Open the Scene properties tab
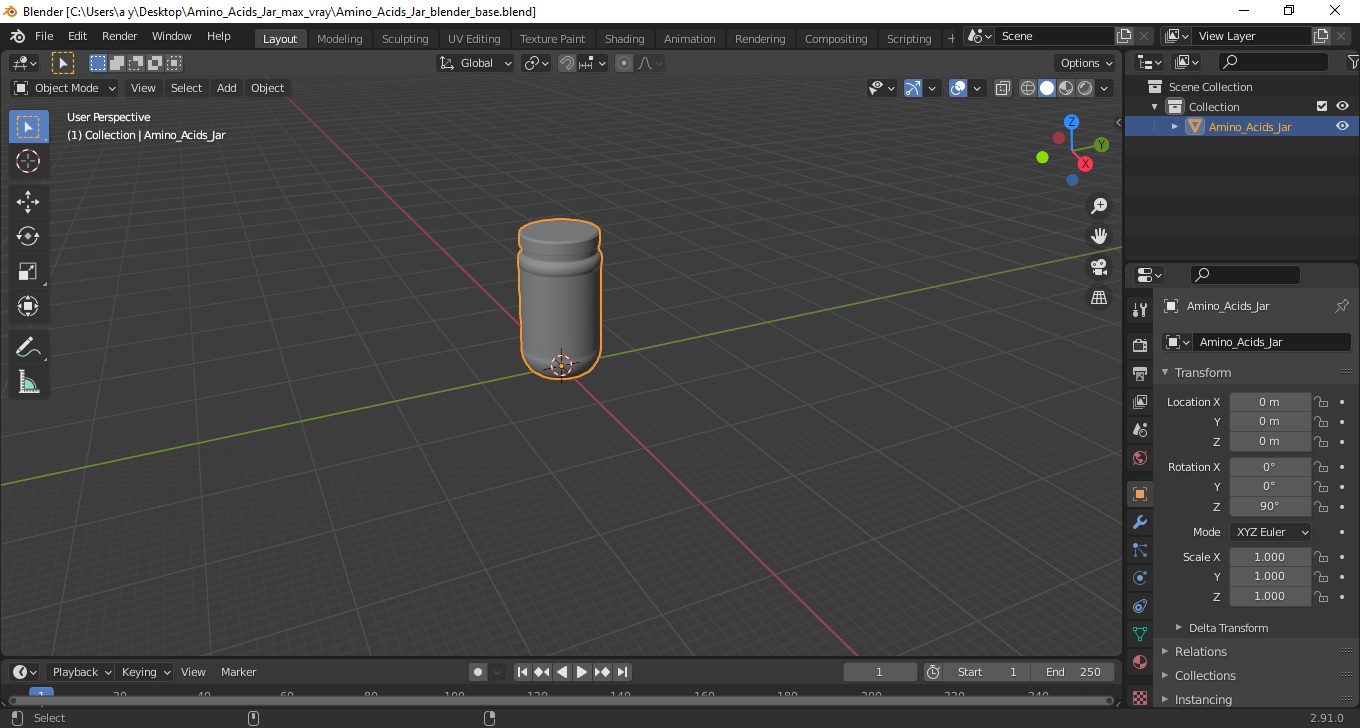 click(x=1140, y=430)
